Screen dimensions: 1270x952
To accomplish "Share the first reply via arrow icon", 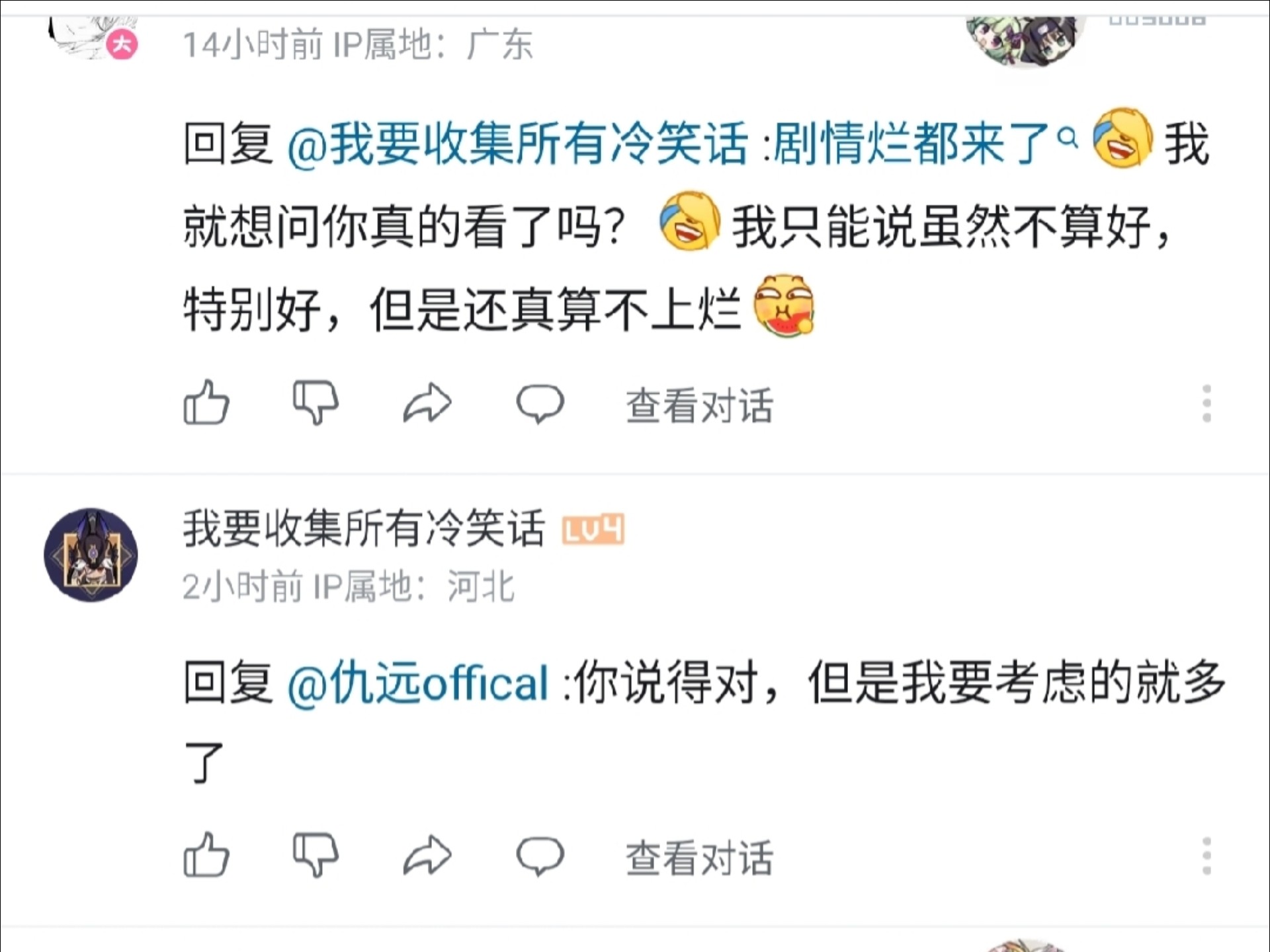I will (x=427, y=403).
